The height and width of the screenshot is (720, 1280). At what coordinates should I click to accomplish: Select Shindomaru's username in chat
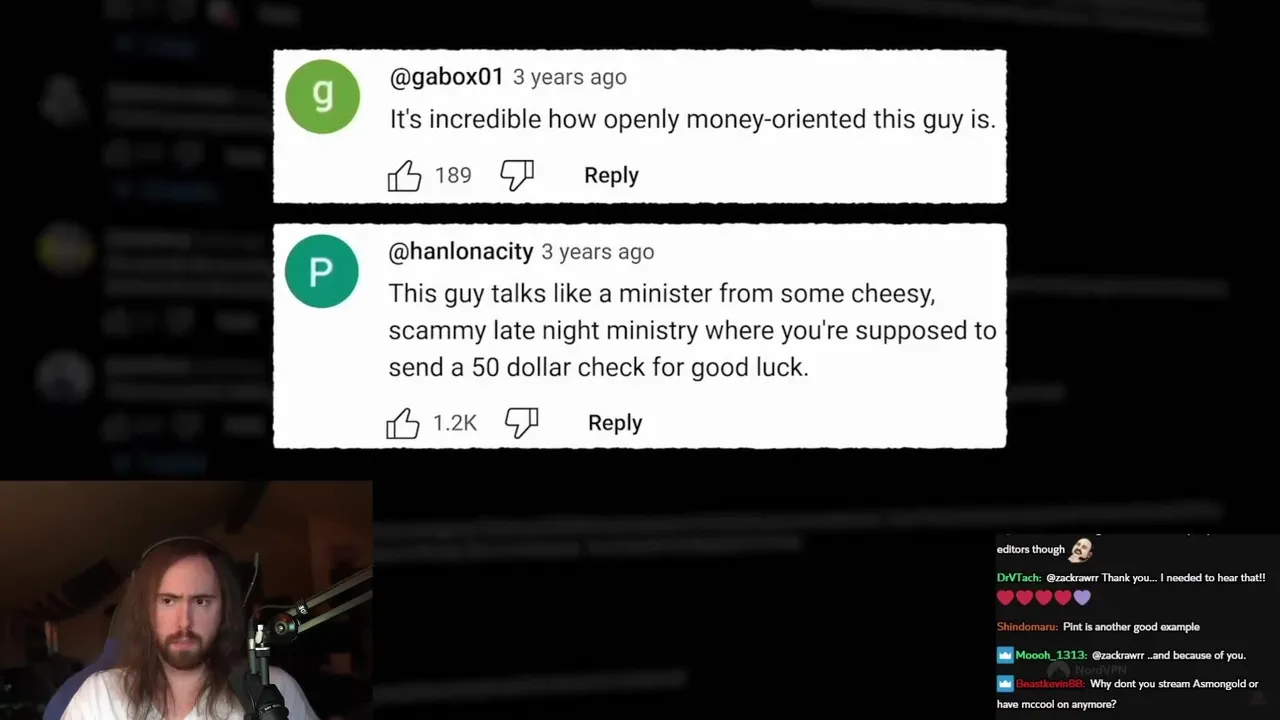(1027, 627)
